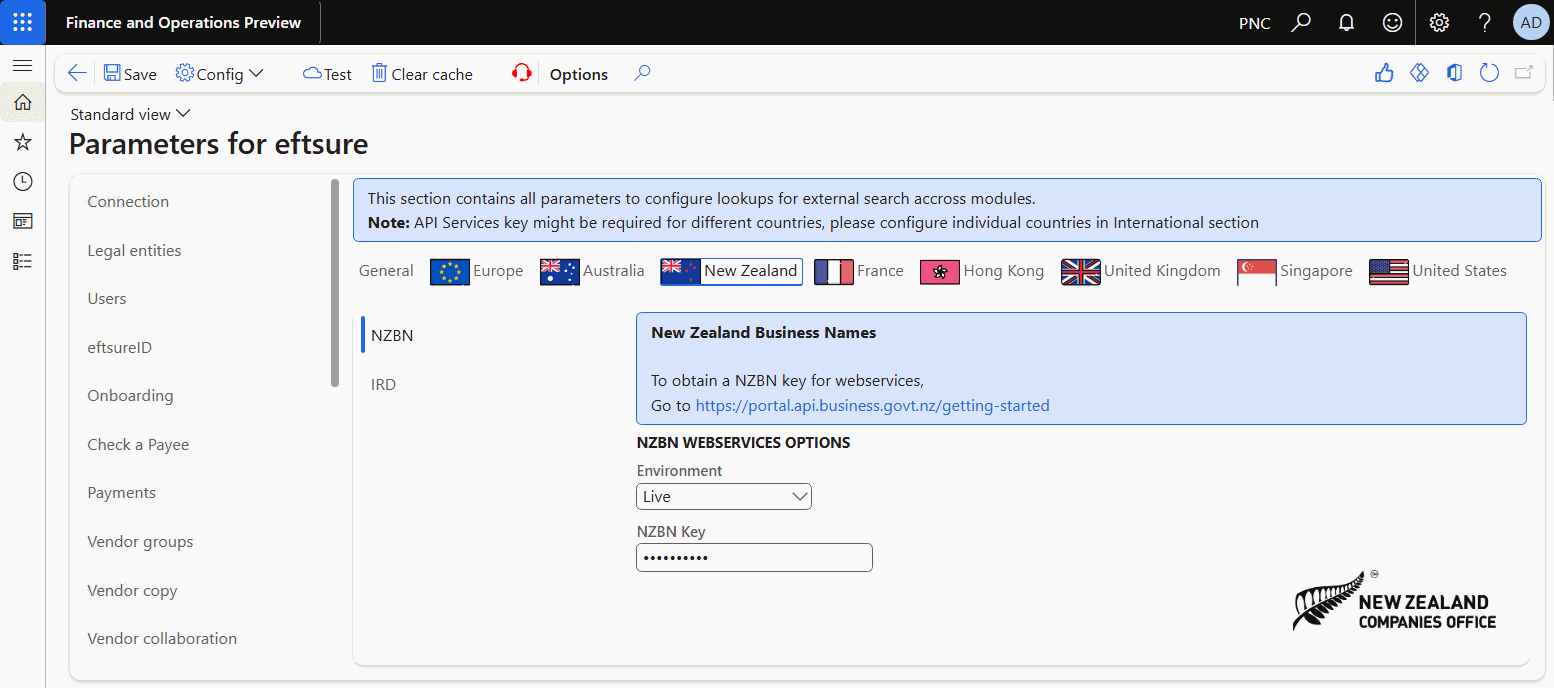Click the thumbs-up icon in action pane

1384,73
